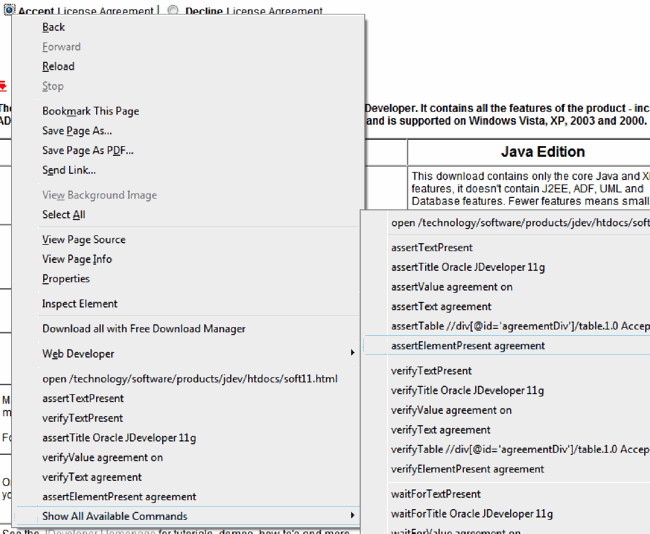650x534 pixels.
Task: Select verifyTitle Oracle JDeveloper 11g in submenu
Action: tap(468, 390)
